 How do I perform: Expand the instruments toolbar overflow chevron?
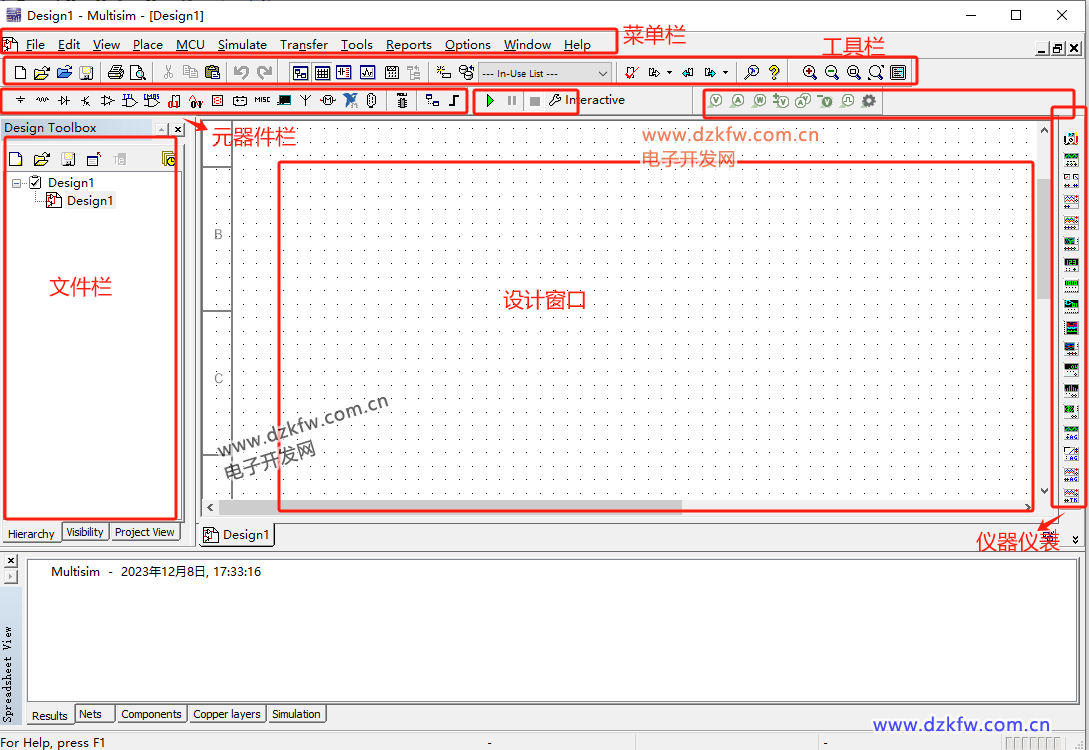(x=1075, y=539)
